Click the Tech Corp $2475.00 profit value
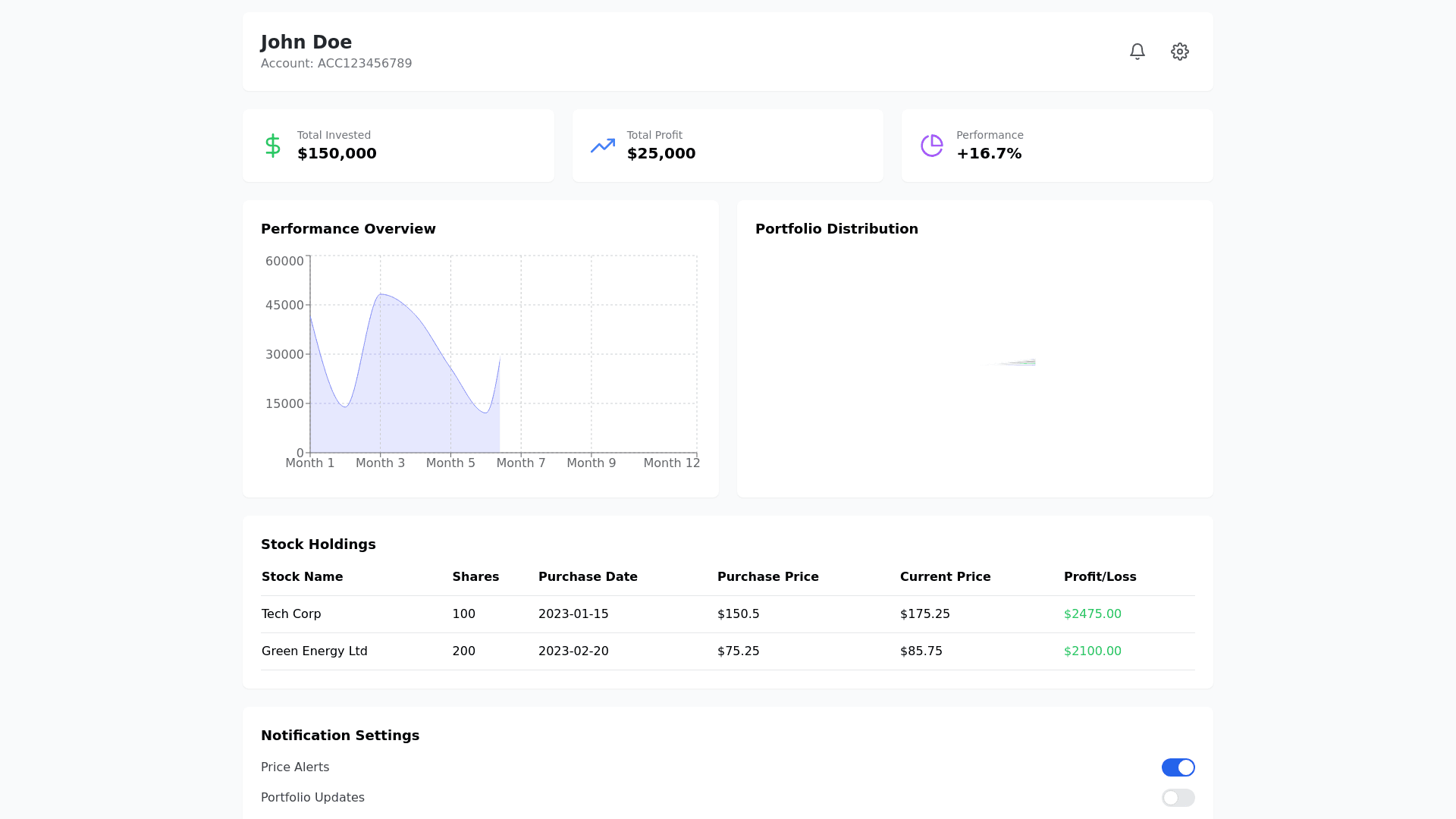1456x819 pixels. tap(1092, 614)
